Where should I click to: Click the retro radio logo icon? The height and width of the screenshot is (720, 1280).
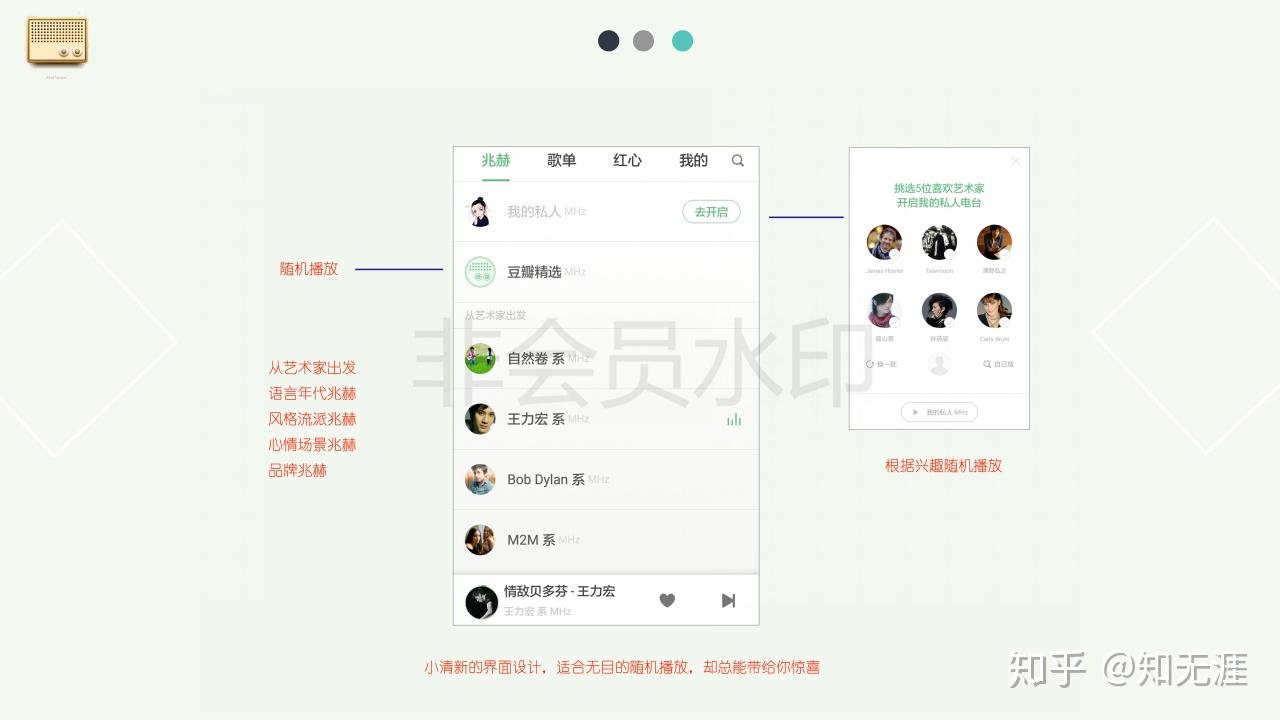[57, 42]
